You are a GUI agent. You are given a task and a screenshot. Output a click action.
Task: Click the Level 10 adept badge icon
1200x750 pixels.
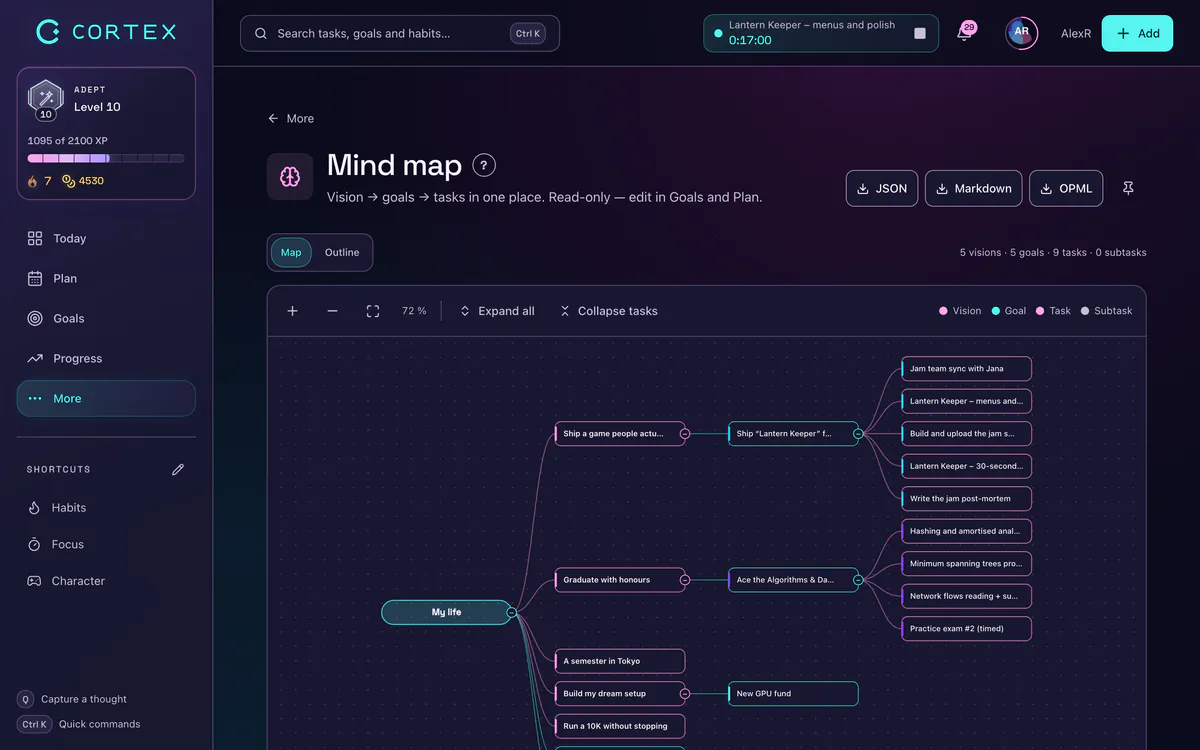[45, 99]
